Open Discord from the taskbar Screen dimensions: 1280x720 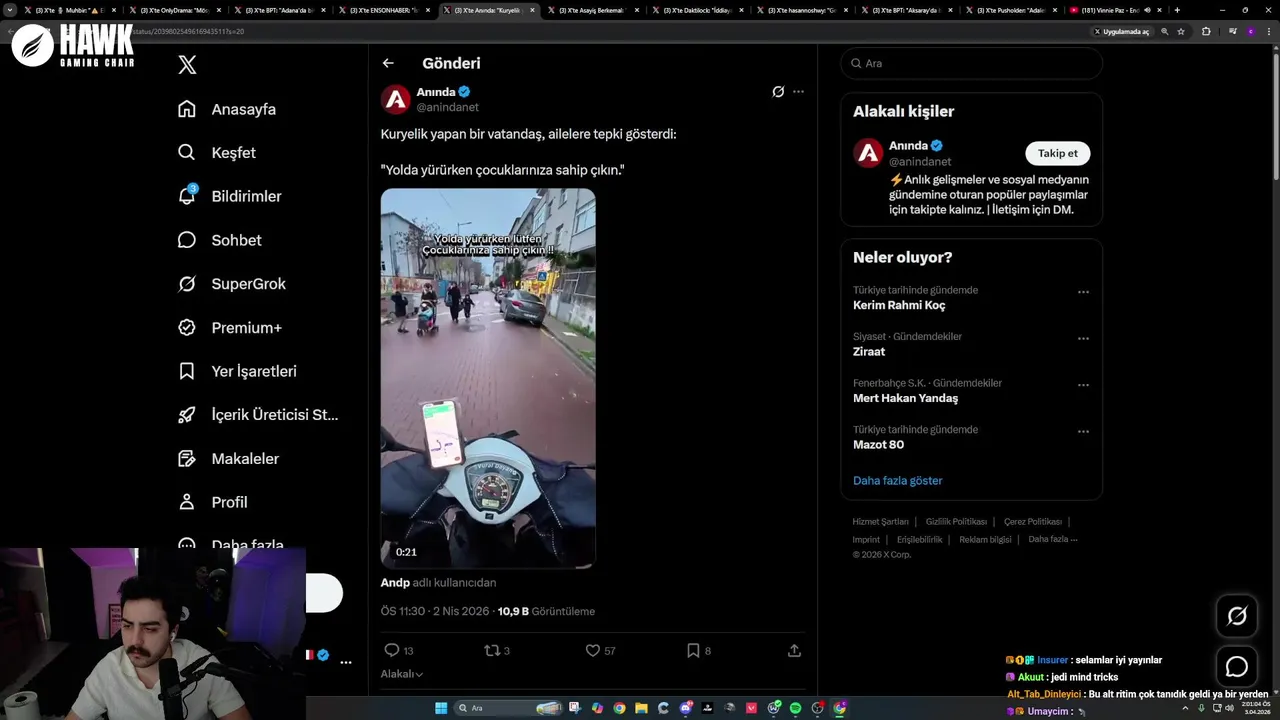point(686,708)
